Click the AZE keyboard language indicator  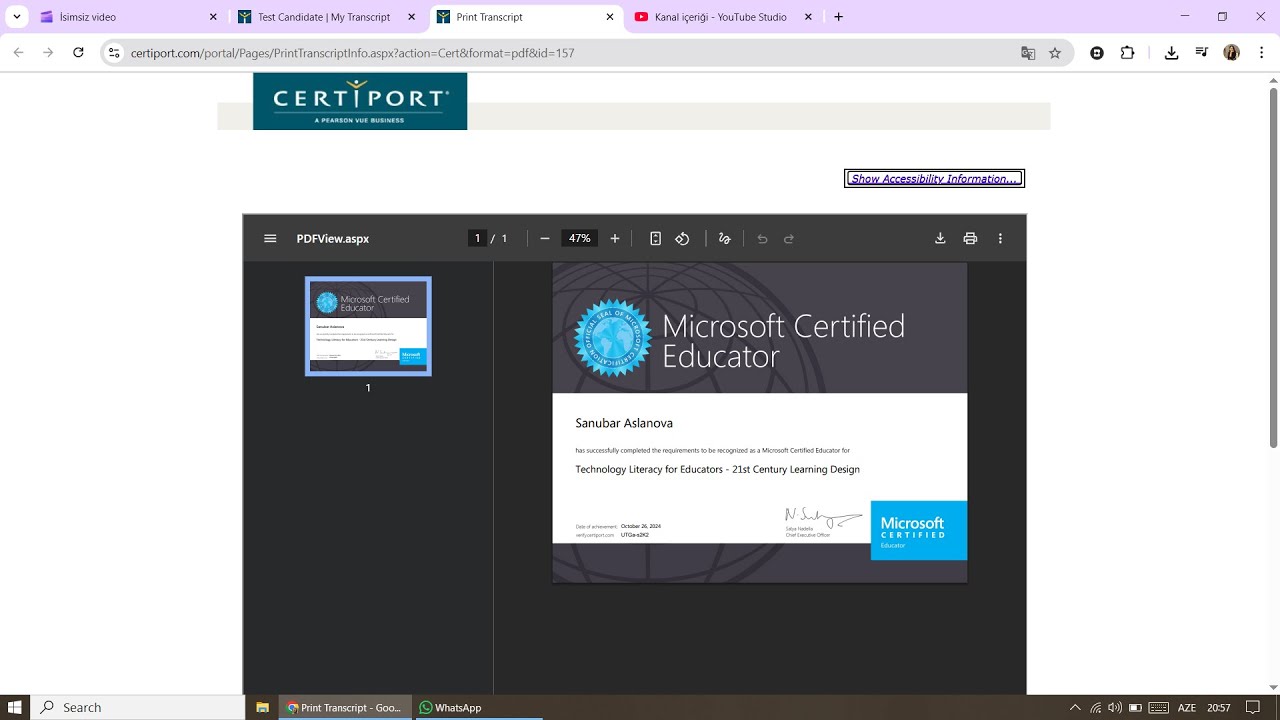1186,708
